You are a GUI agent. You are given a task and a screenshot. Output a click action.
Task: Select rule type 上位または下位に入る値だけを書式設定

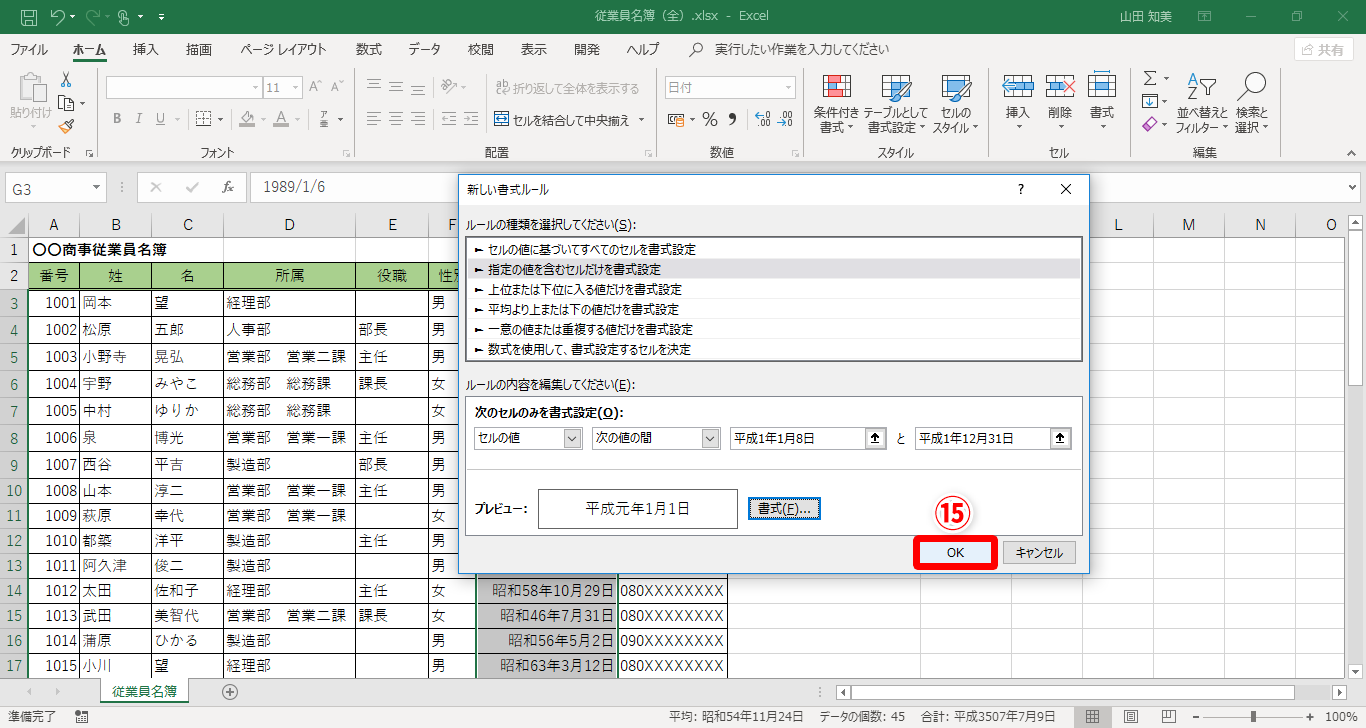point(774,290)
